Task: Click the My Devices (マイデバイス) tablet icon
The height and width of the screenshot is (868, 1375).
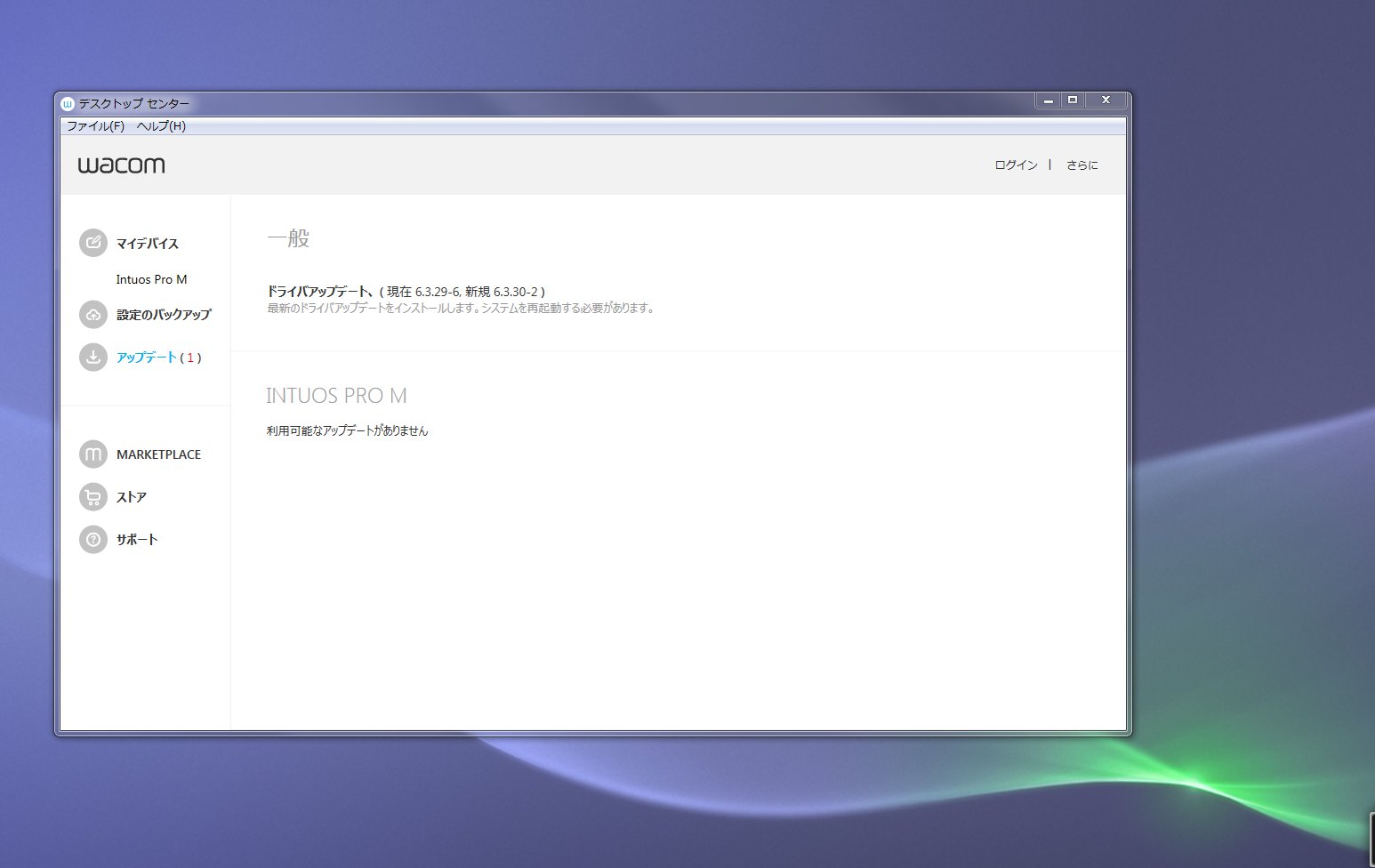Action: (x=93, y=243)
